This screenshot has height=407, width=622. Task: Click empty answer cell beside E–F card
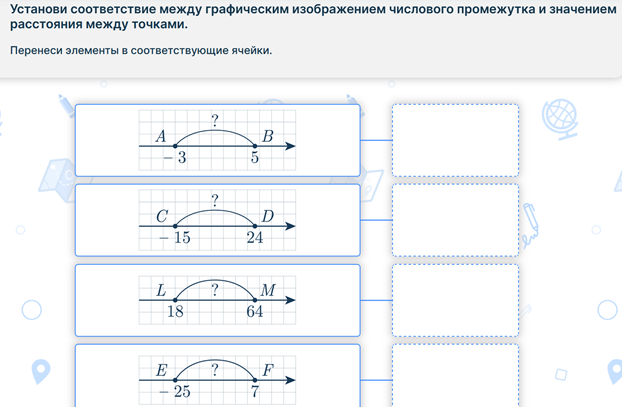pyautogui.click(x=455, y=376)
